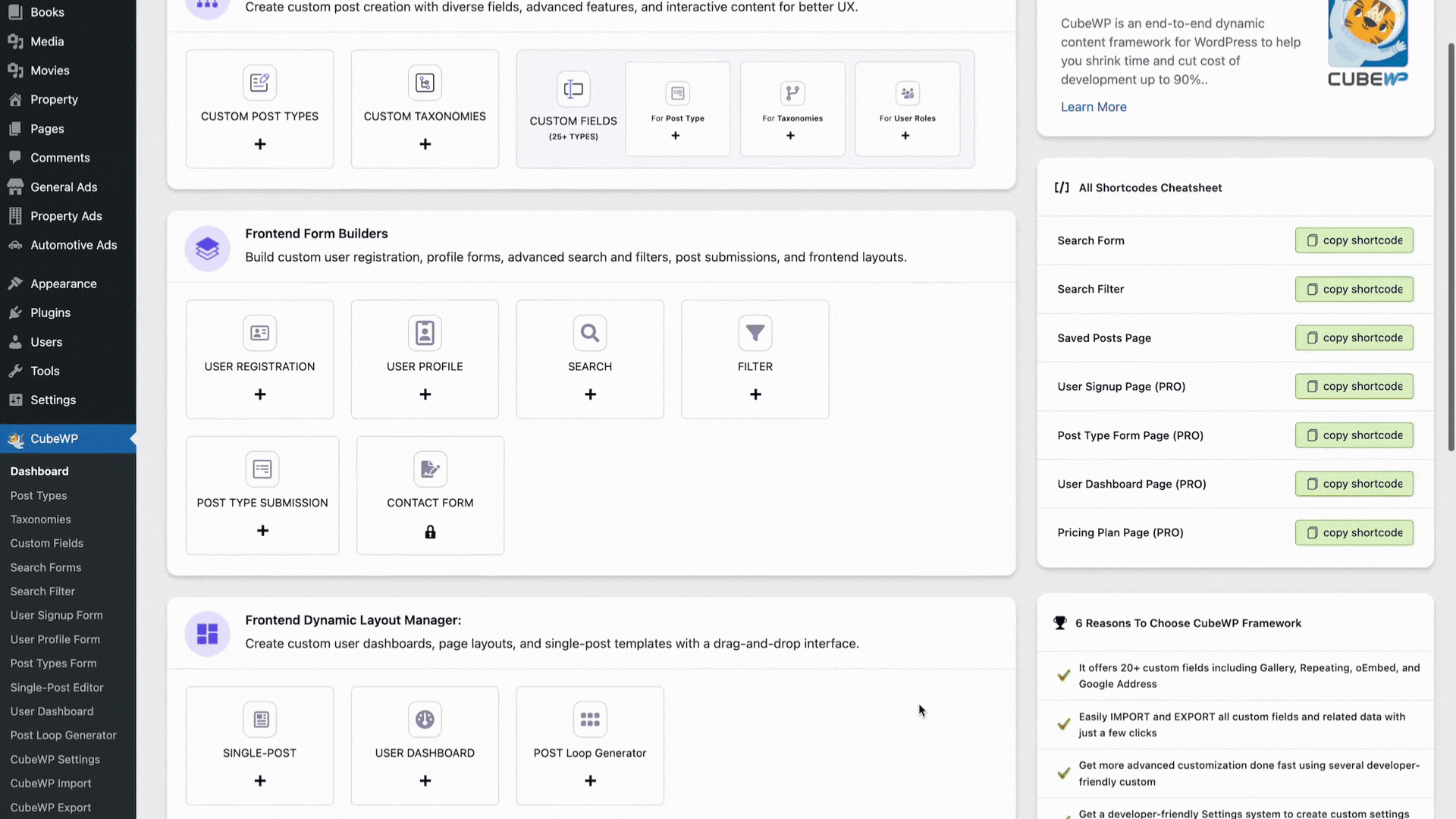Click the Filter form builder icon
This screenshot has height=819, width=1456.
coord(755,332)
